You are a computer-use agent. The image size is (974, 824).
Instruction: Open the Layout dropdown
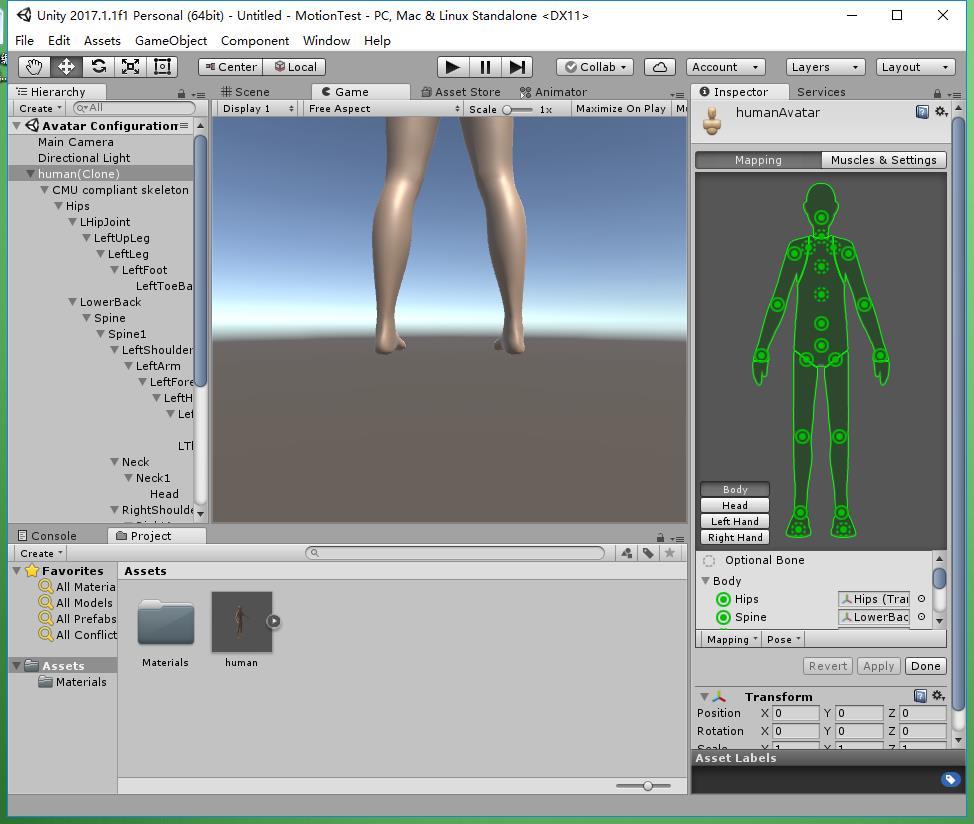pos(915,67)
